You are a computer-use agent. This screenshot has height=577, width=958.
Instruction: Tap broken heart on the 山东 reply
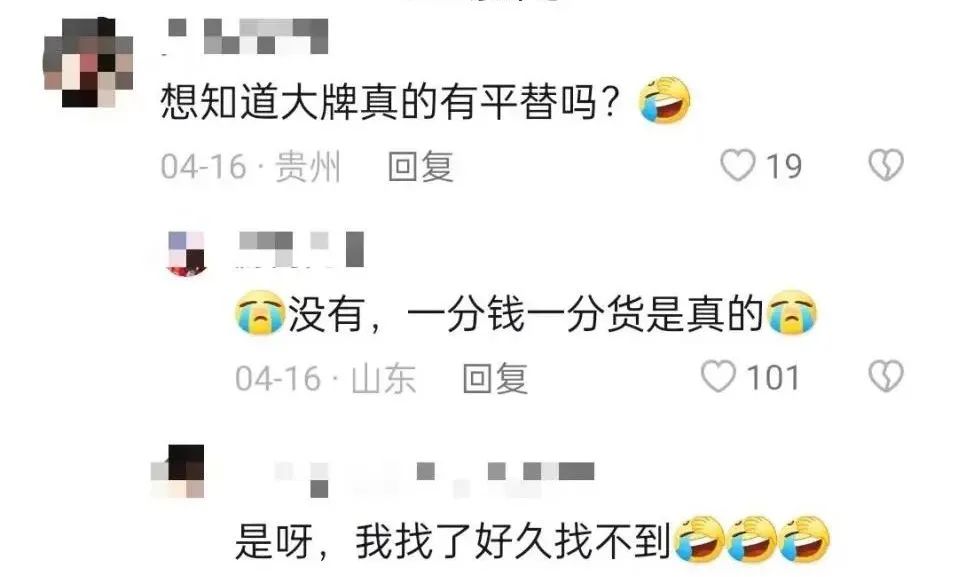(x=886, y=376)
